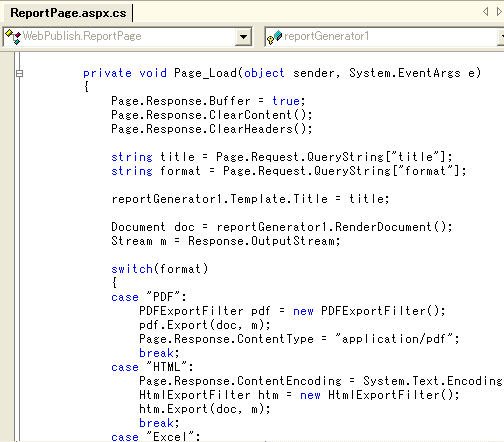Open the reportGenerator1 members combo box
Screen dimensions: 504x442
384,36
